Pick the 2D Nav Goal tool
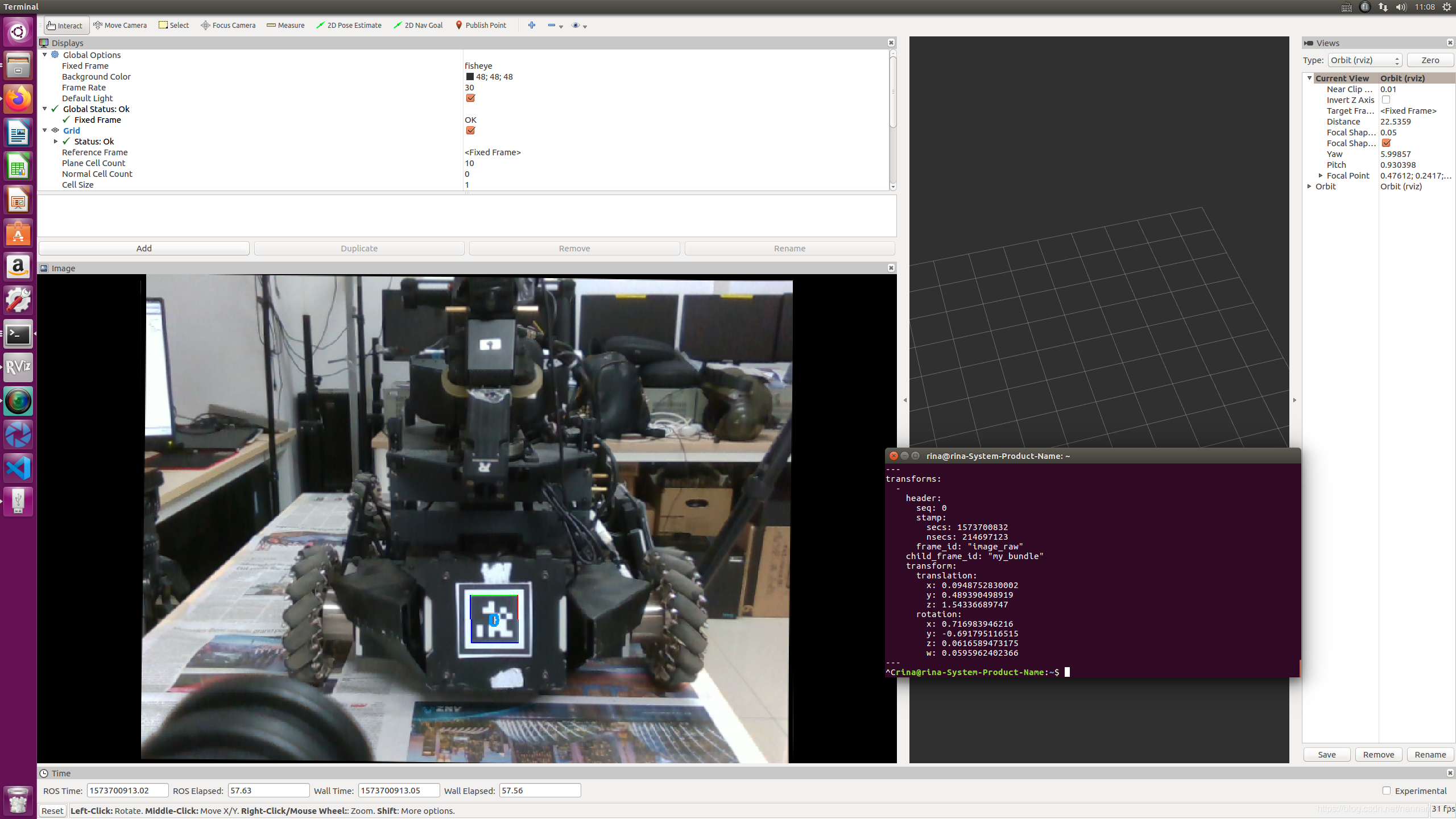This screenshot has width=1456, height=819. [418, 25]
